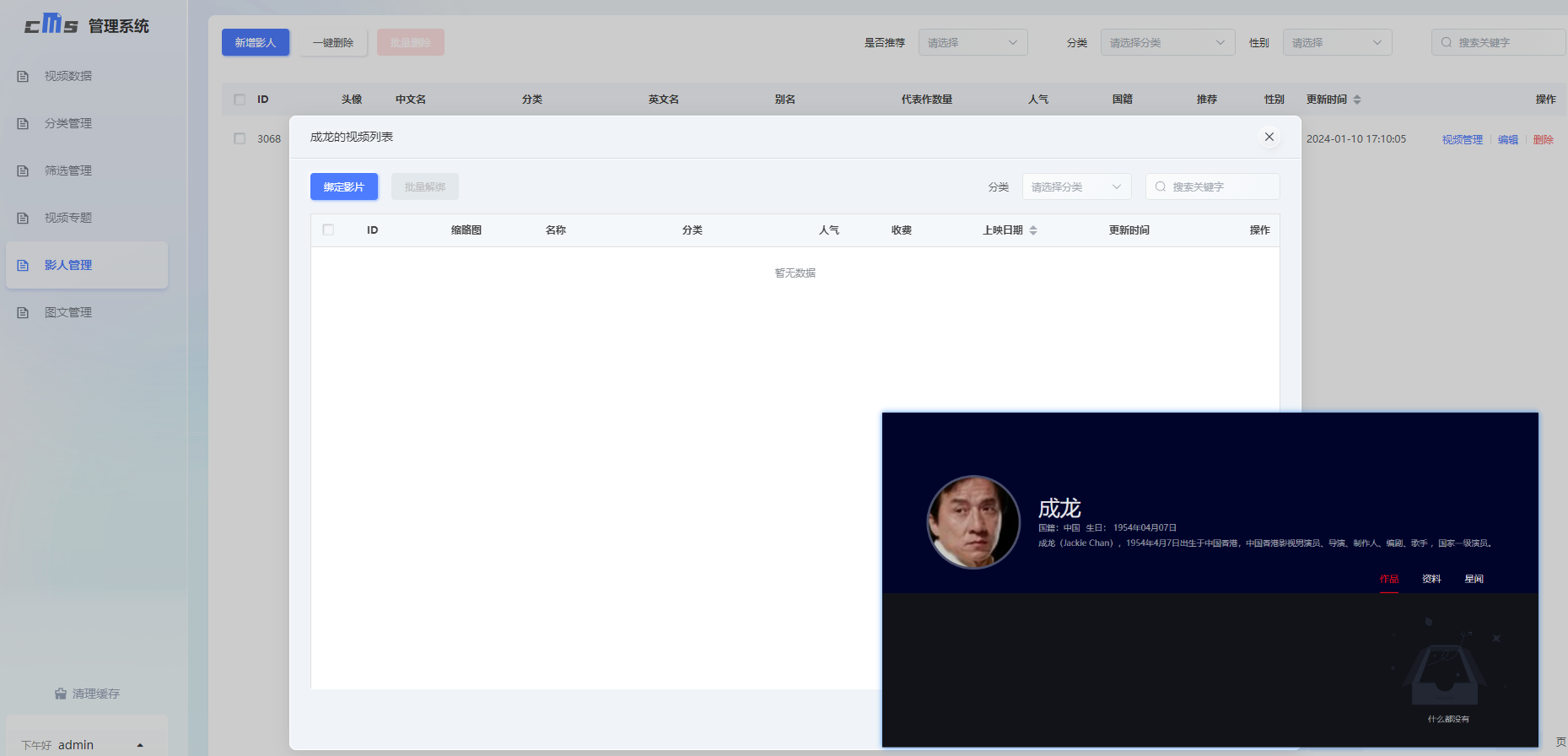Image resolution: width=1568 pixels, height=756 pixels.
Task: Click the magnifier icon in dialog search box
Action: point(1161,186)
